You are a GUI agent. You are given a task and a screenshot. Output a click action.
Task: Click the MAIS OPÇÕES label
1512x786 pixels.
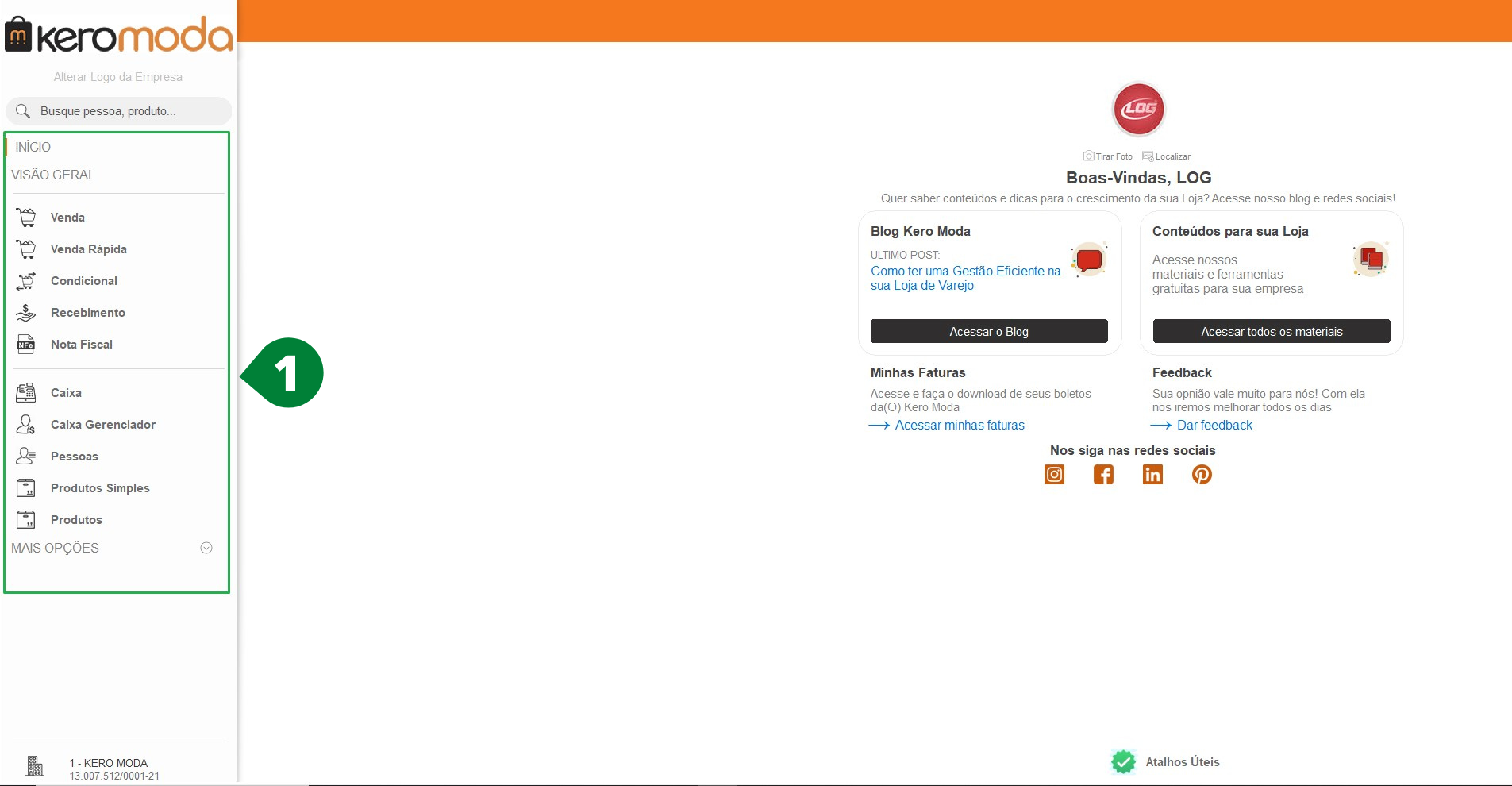pos(55,548)
